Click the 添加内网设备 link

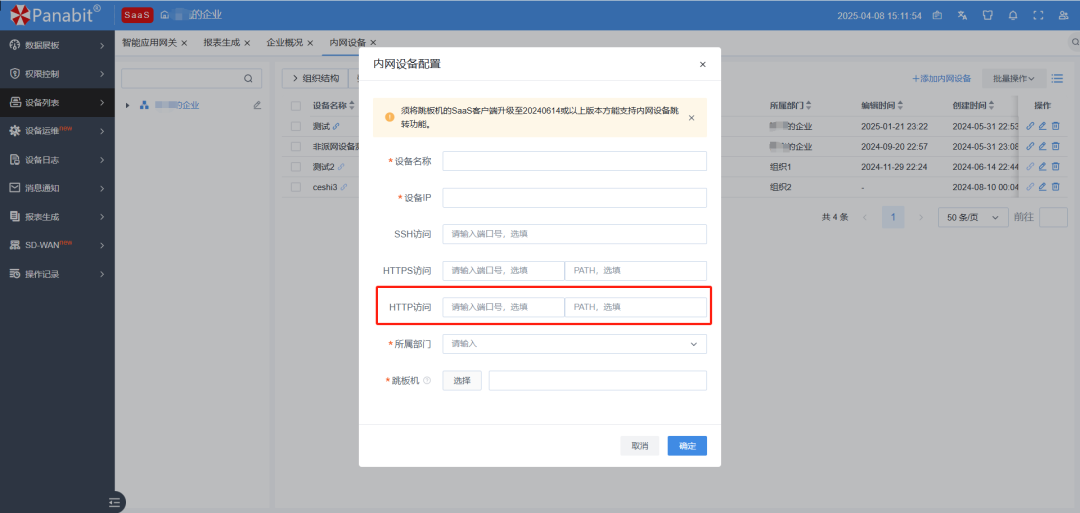[x=942, y=78]
